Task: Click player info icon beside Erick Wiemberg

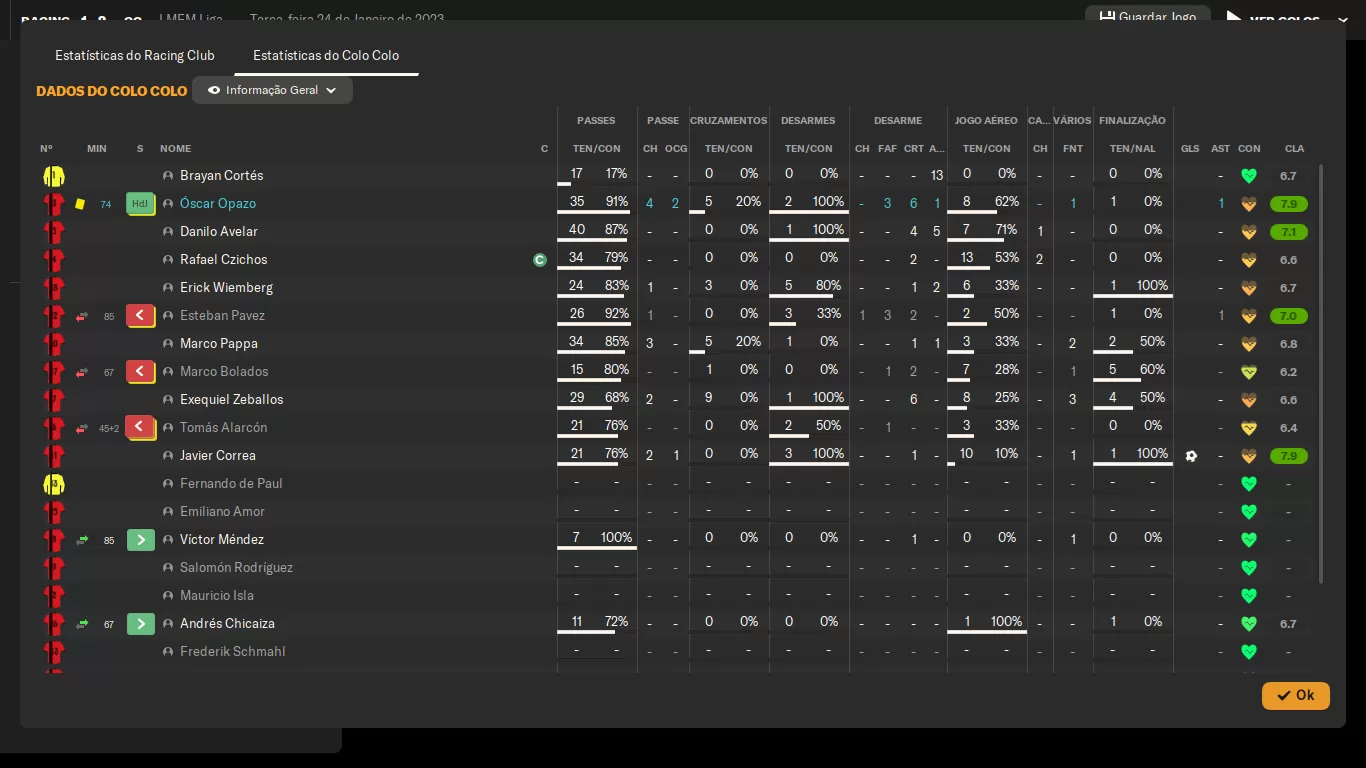Action: point(168,288)
